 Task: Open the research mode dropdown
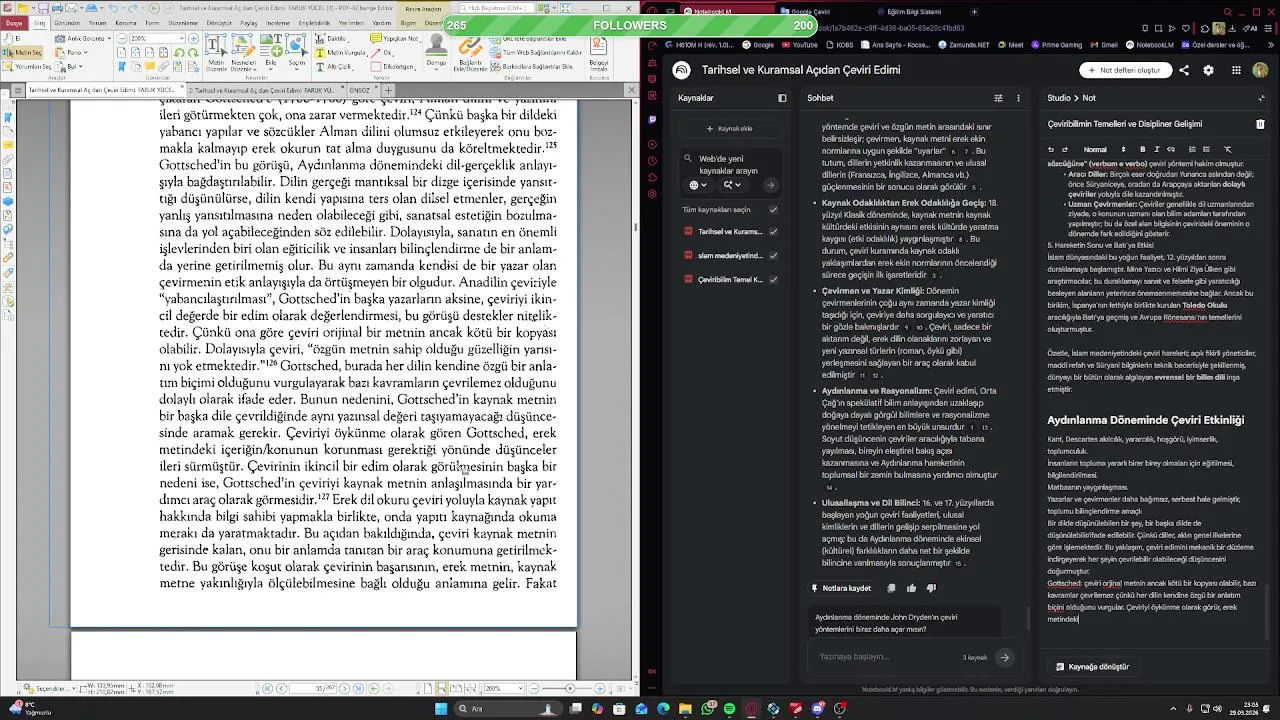point(731,185)
